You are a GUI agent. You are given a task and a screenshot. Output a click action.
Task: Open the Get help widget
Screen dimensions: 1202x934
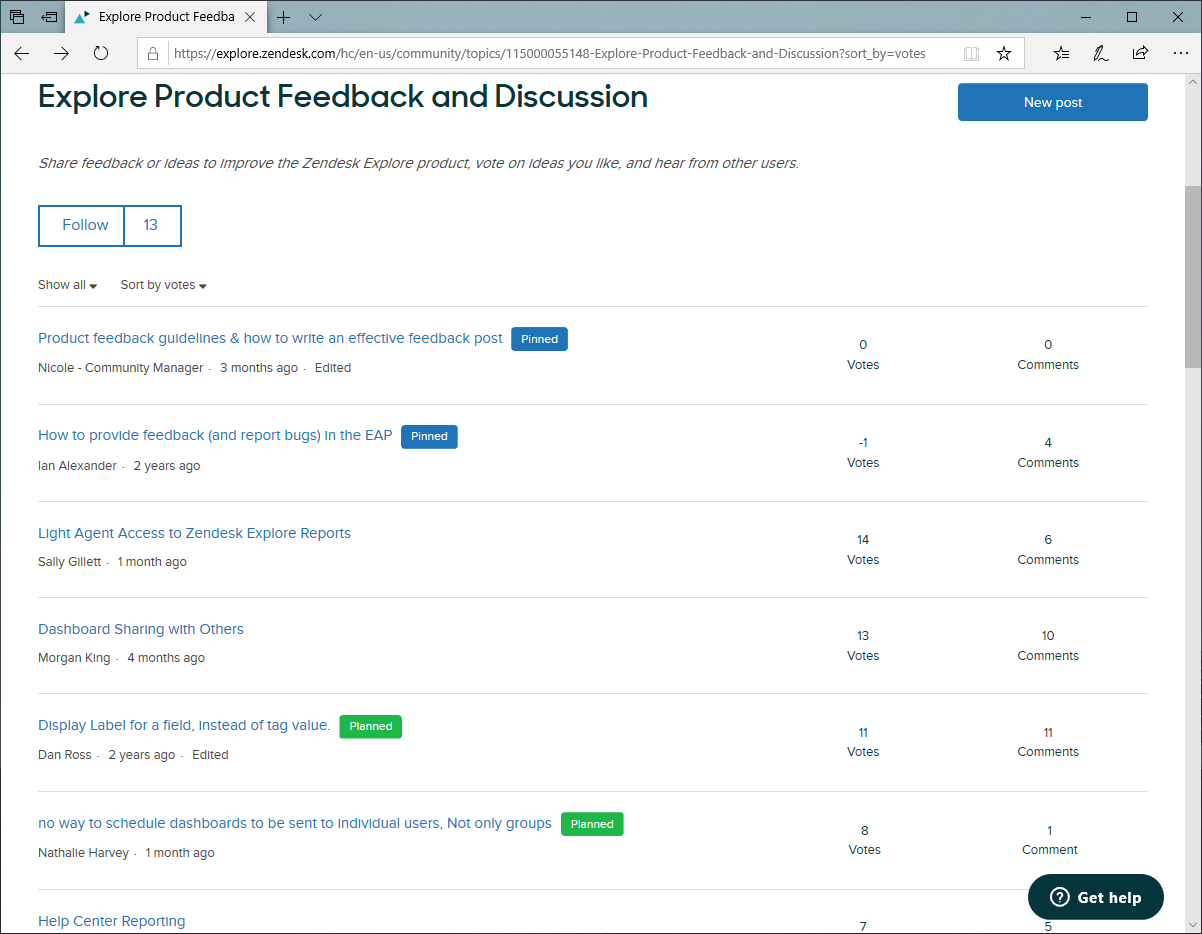pos(1095,897)
